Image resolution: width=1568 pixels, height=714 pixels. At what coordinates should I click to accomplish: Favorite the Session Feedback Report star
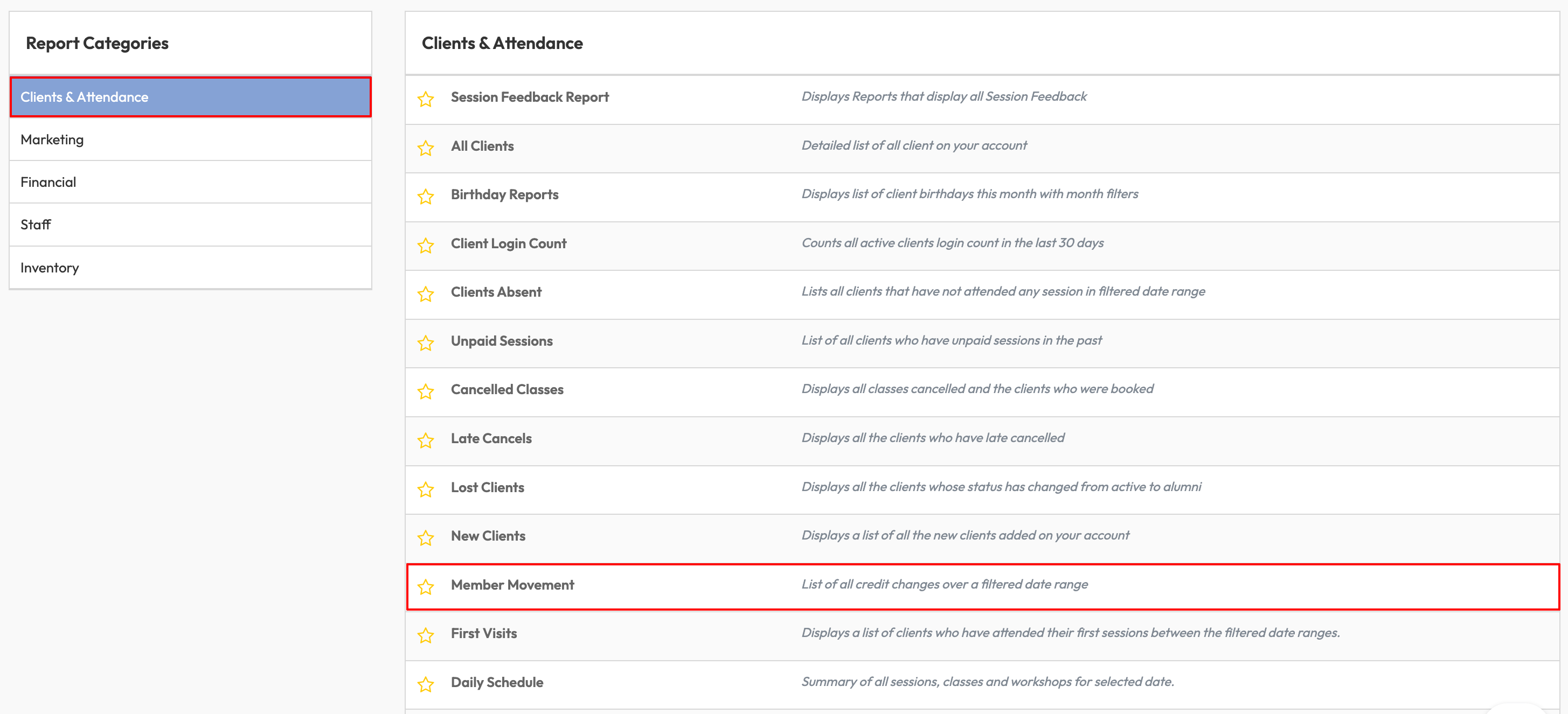[x=426, y=99]
